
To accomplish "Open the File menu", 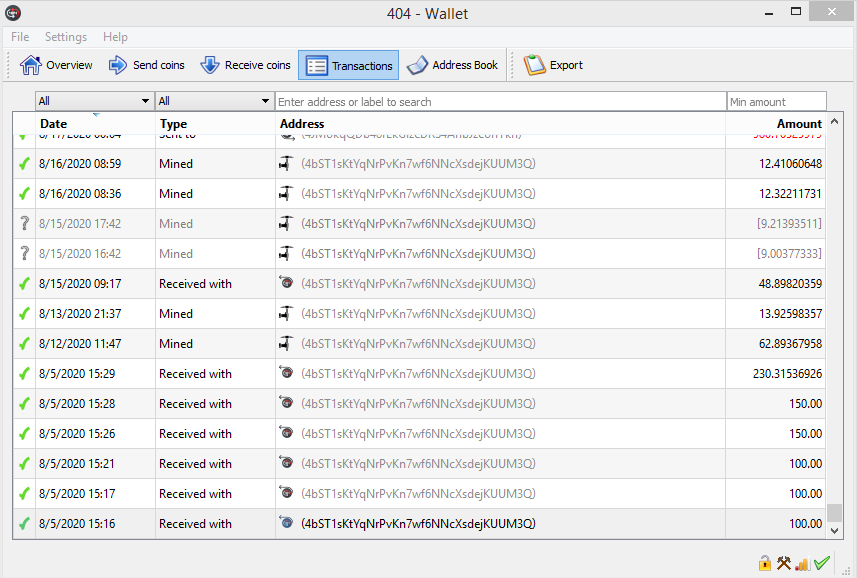I will tap(20, 37).
